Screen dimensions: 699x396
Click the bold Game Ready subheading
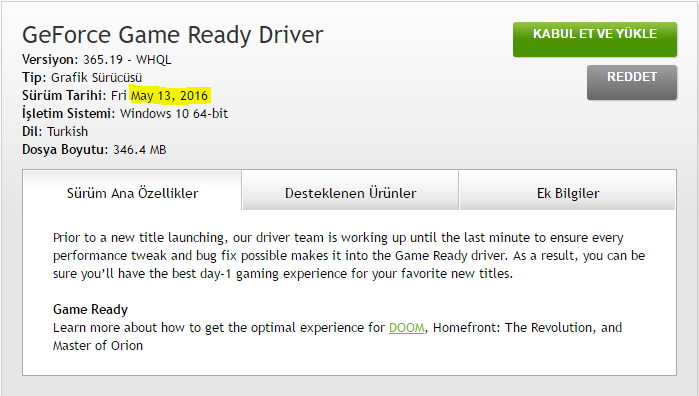(90, 309)
